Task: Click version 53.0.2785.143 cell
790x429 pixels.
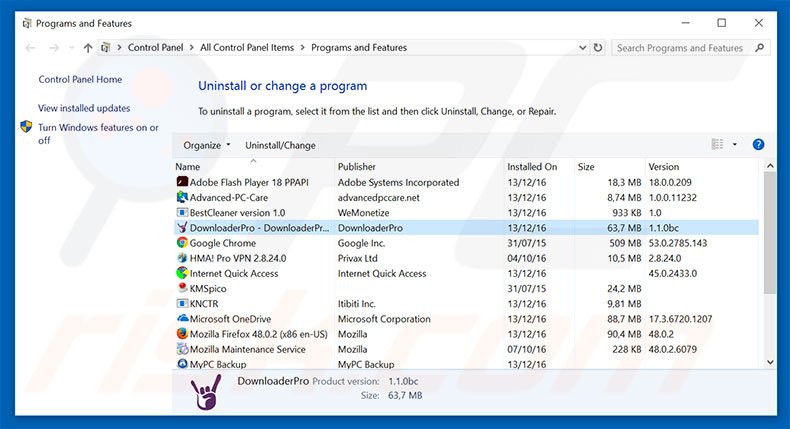Action: [678, 243]
